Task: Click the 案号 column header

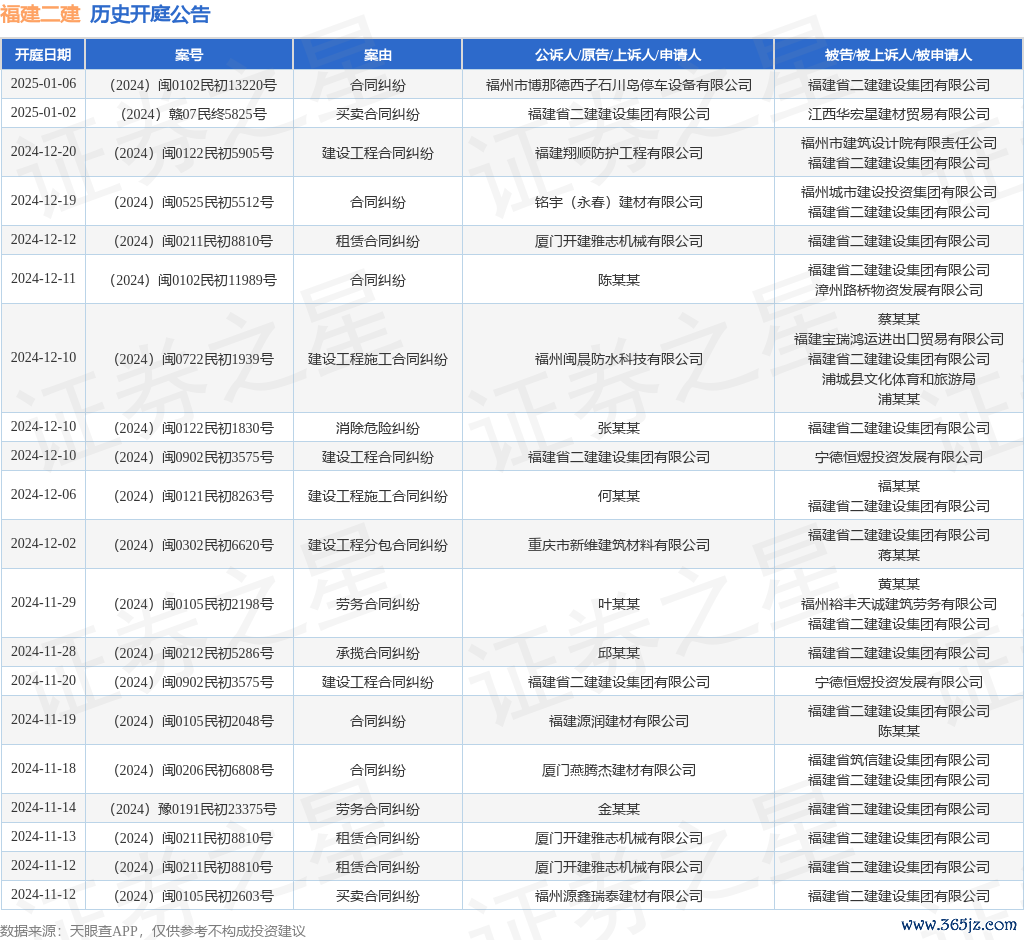Action: [189, 55]
